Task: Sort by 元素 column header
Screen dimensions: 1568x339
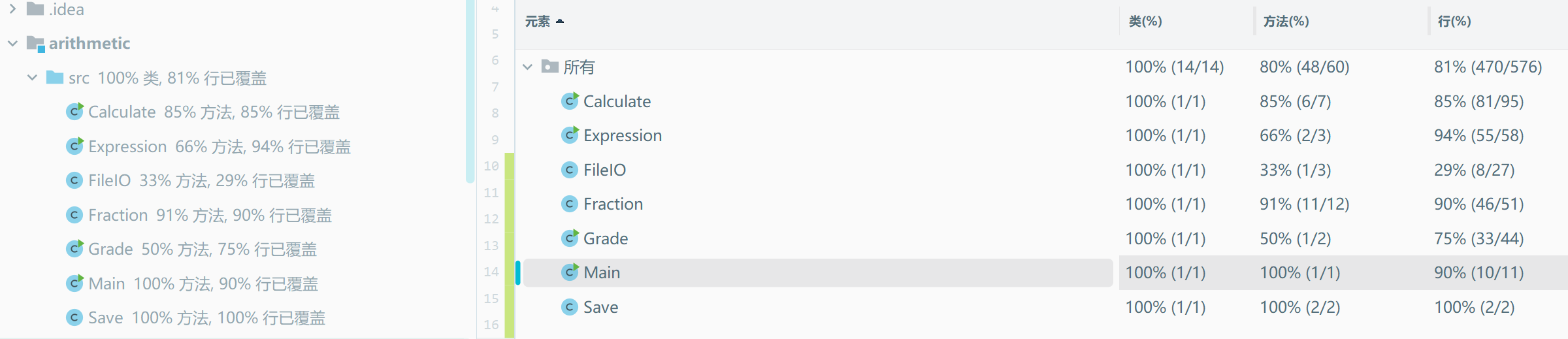Action: 538,22
